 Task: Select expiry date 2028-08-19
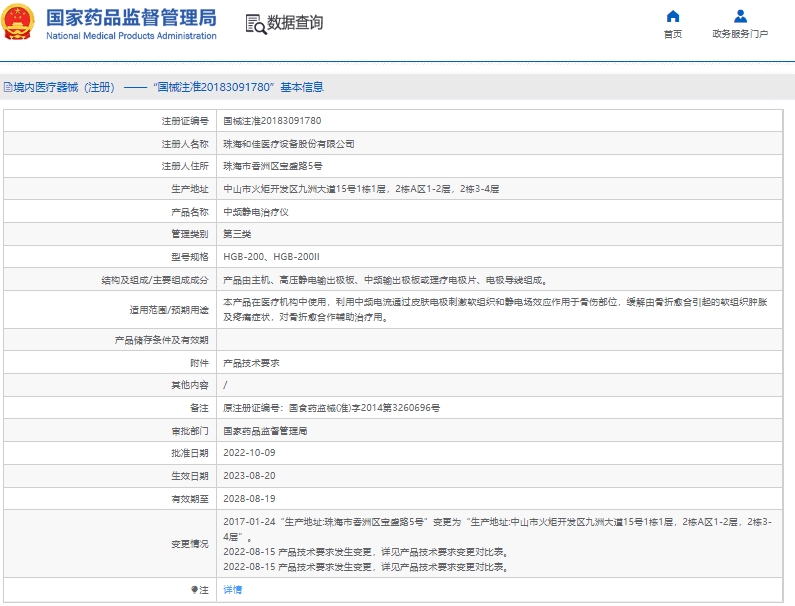click(x=249, y=498)
